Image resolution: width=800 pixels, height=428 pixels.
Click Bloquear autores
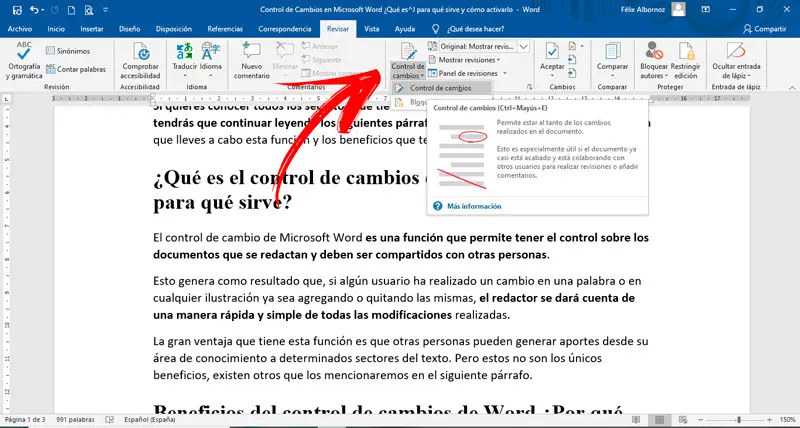click(x=654, y=61)
